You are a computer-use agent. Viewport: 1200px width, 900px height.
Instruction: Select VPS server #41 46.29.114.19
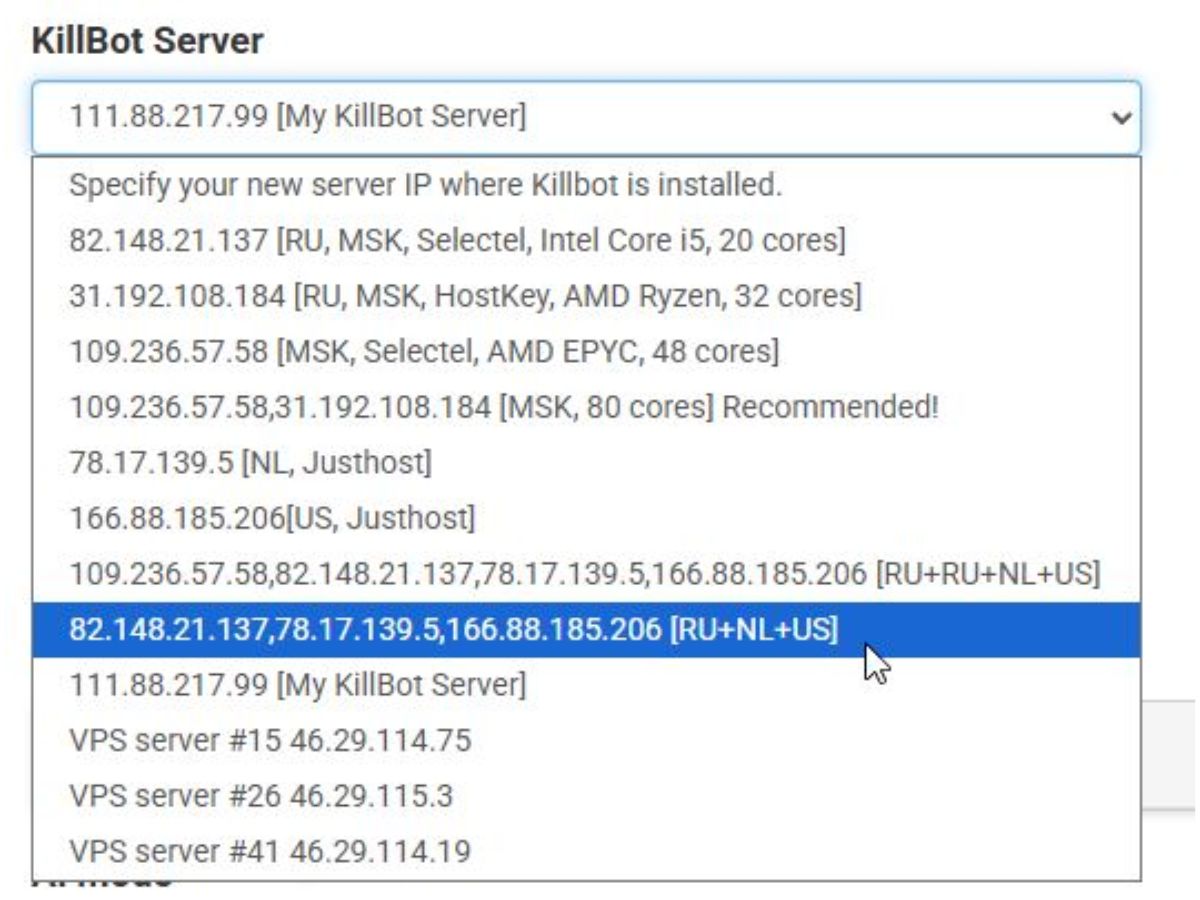click(x=586, y=851)
